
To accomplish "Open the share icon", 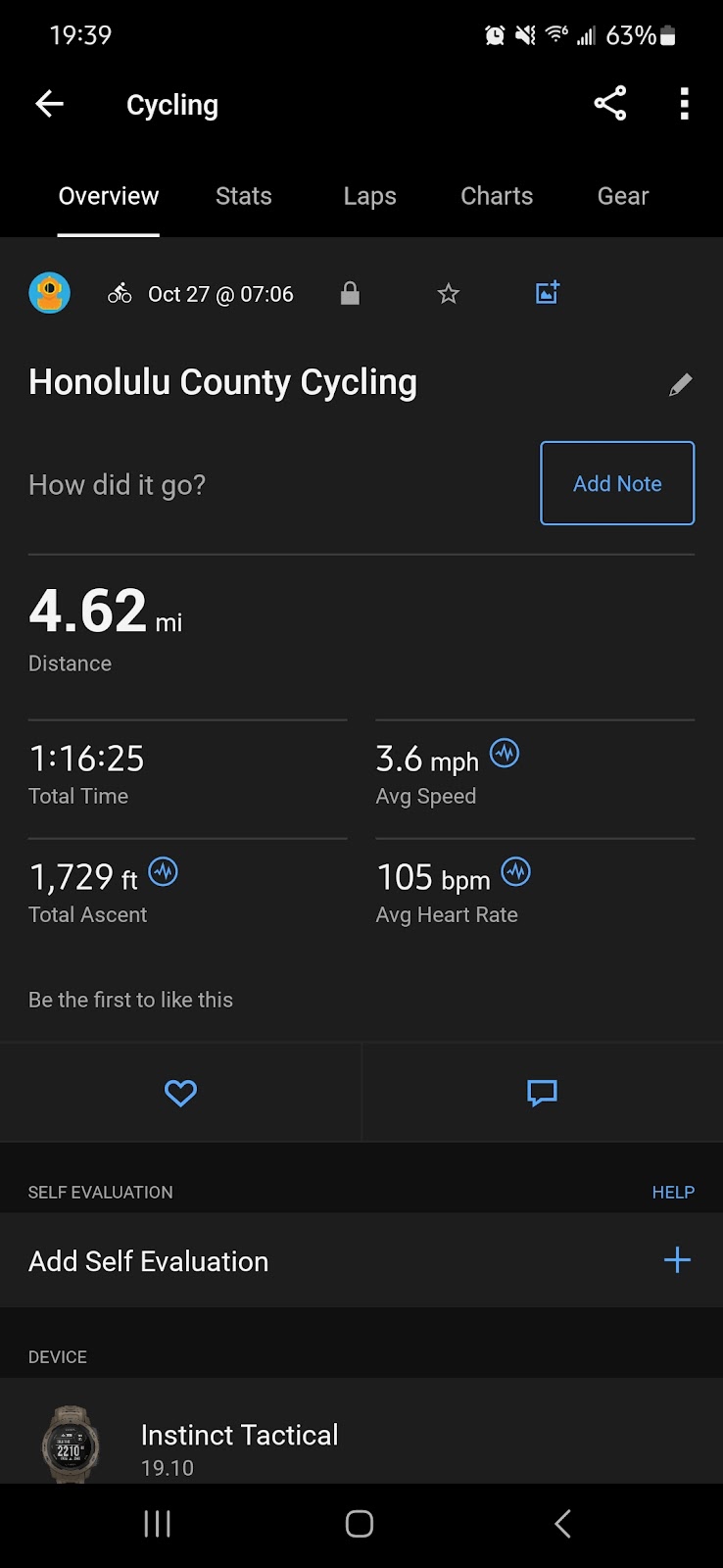I will pos(609,104).
